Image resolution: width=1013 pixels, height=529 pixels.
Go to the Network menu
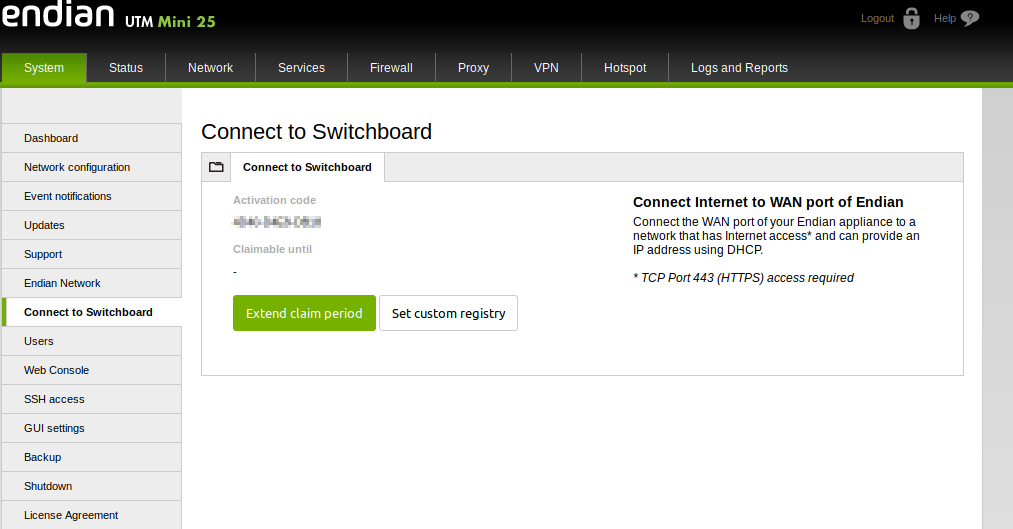pyautogui.click(x=210, y=68)
